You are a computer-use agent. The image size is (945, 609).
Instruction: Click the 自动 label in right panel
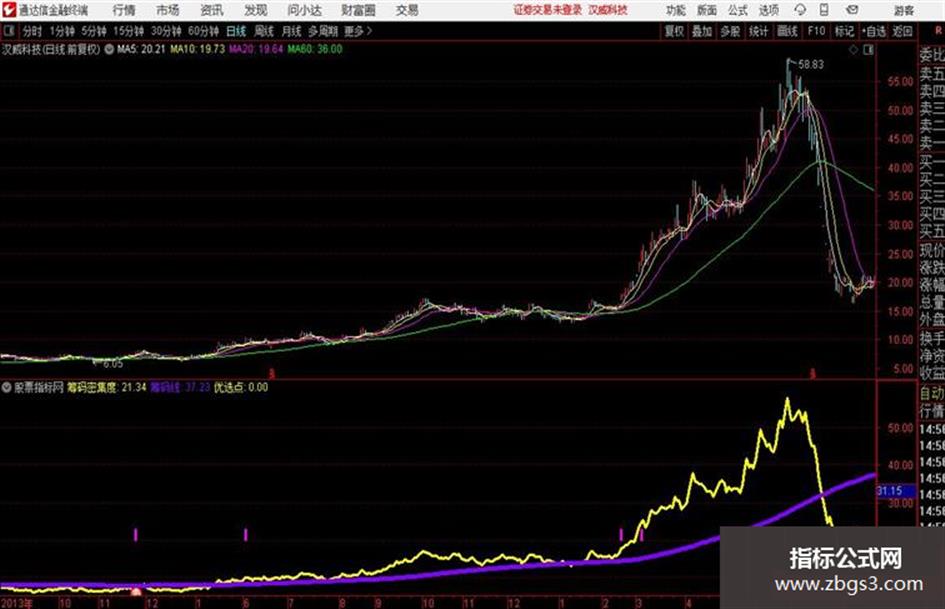pos(932,394)
